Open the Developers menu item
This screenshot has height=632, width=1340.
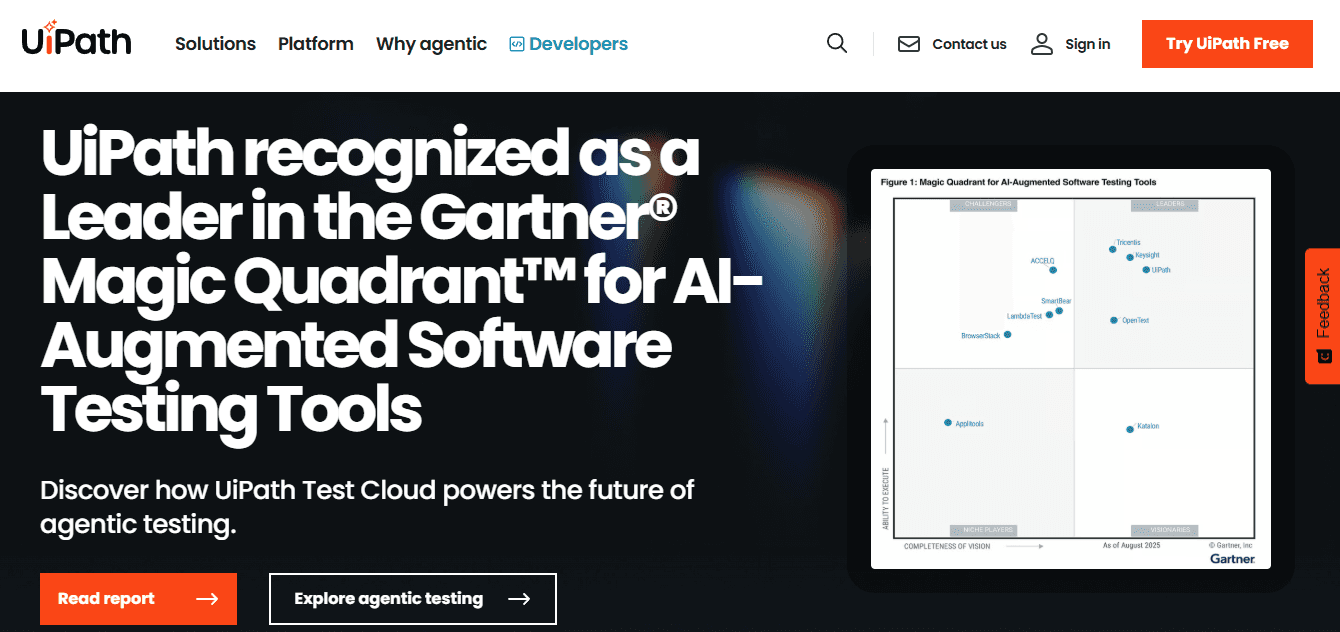tap(568, 44)
